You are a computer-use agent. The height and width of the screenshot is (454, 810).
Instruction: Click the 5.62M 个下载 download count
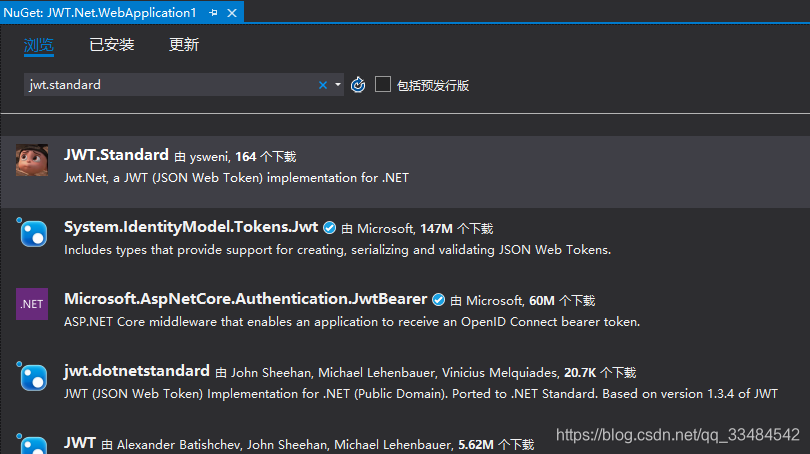496,445
